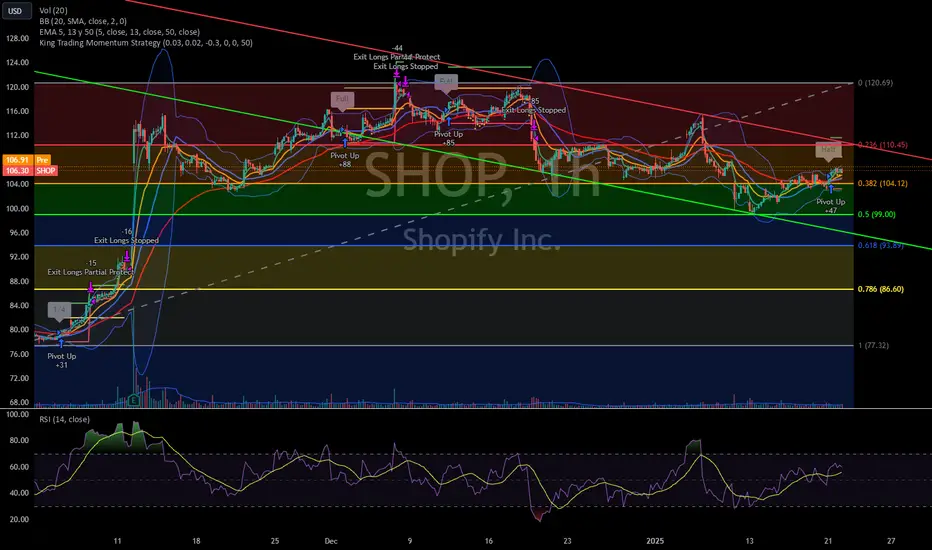Select Fibonacci level 1 (77.32) label
Image resolution: width=932 pixels, height=550 pixels.
pos(873,345)
